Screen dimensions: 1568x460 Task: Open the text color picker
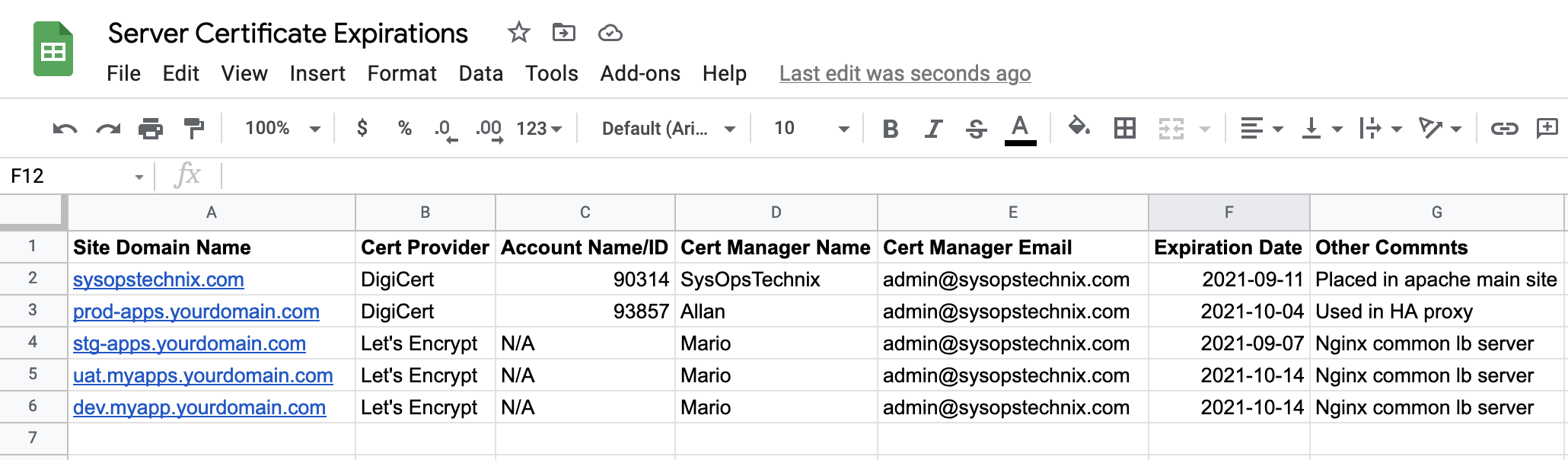[1021, 129]
